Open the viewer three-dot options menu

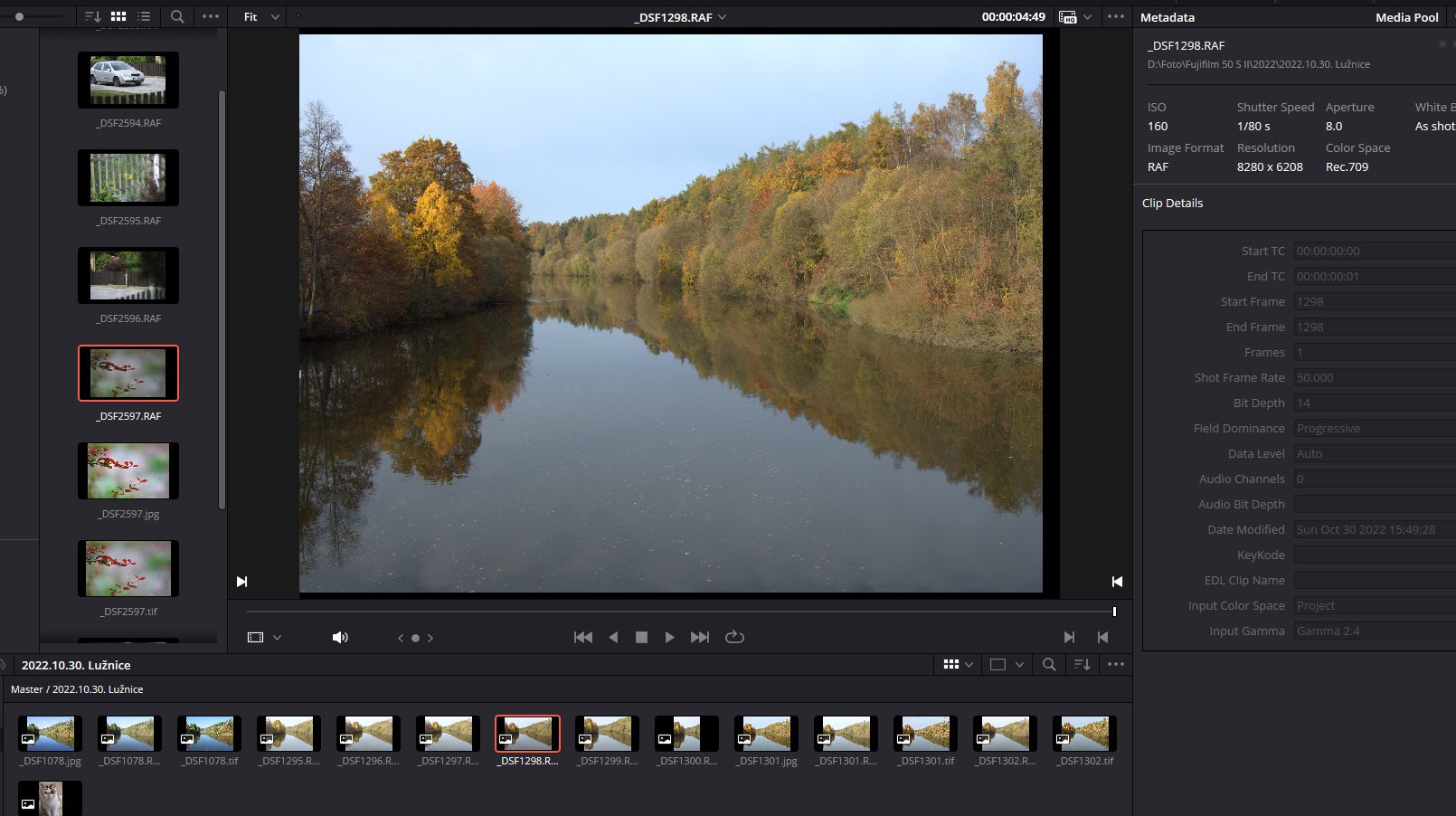tap(1116, 16)
